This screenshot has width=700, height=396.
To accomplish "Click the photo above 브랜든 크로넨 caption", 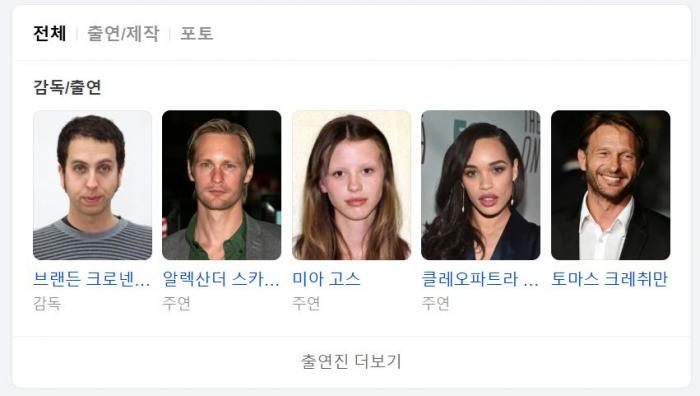I will click(x=92, y=185).
